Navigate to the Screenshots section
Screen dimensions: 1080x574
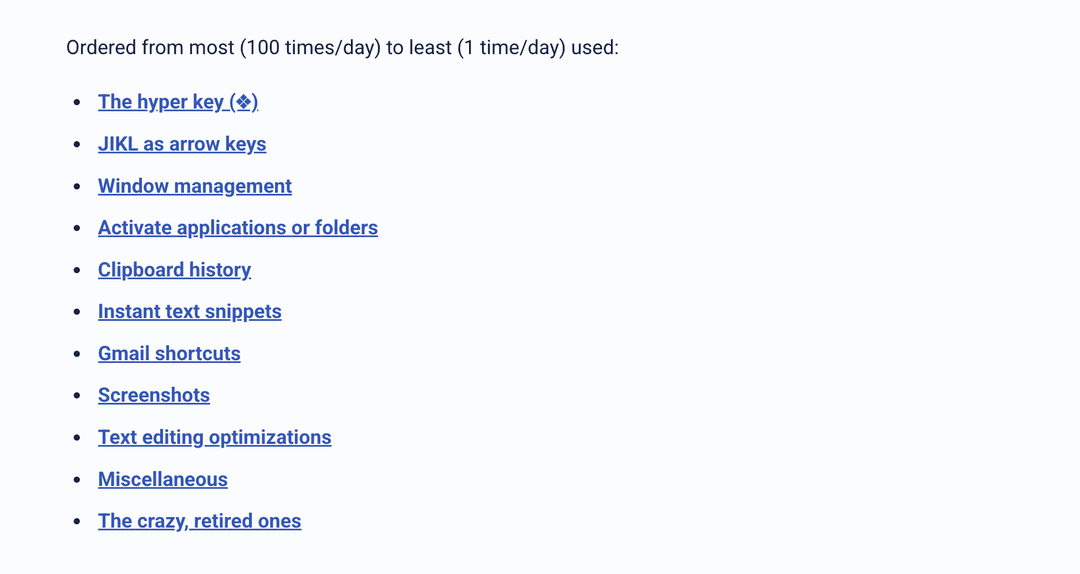pos(154,396)
